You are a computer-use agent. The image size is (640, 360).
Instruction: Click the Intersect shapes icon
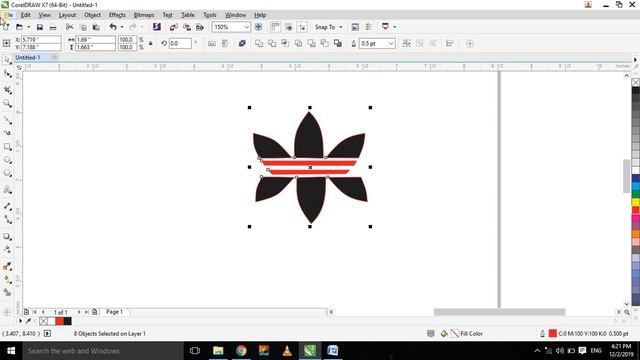(285, 43)
